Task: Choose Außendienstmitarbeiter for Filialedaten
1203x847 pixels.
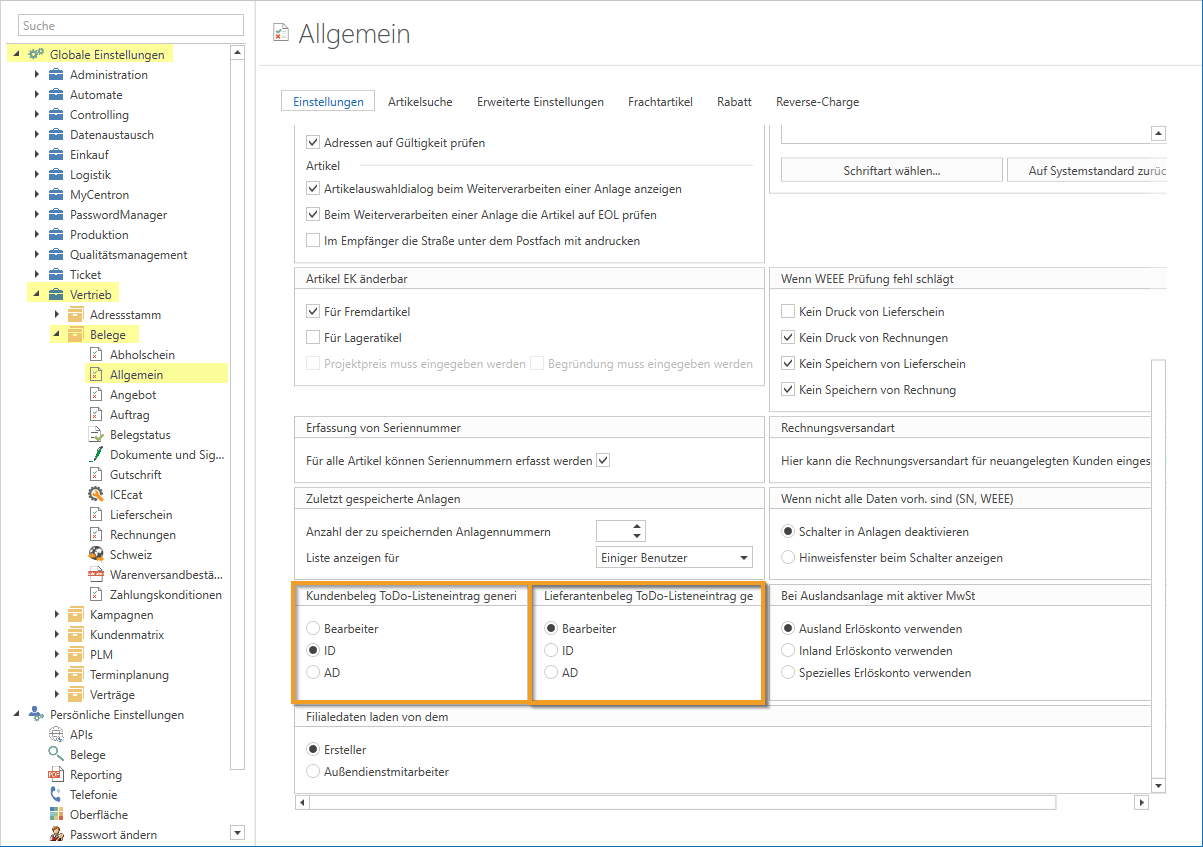Action: click(x=313, y=771)
